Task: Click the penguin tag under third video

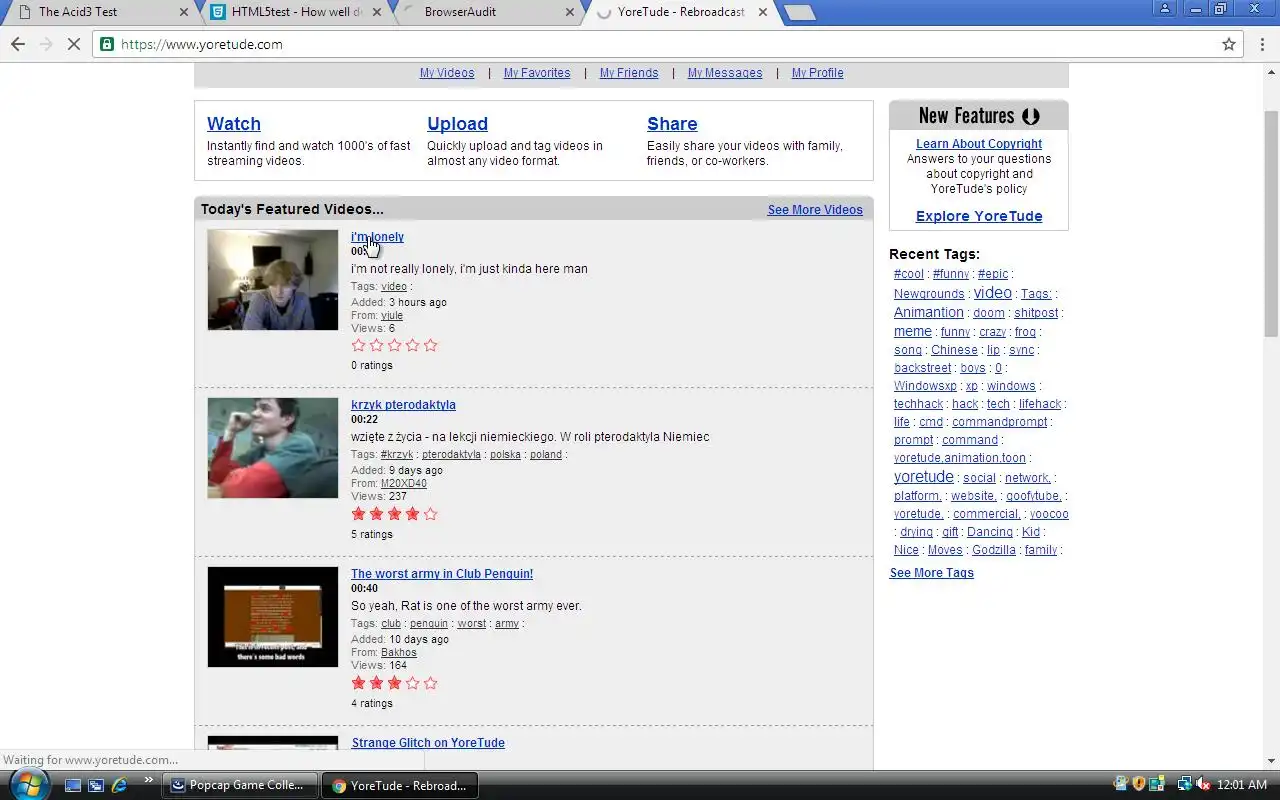Action: click(429, 624)
